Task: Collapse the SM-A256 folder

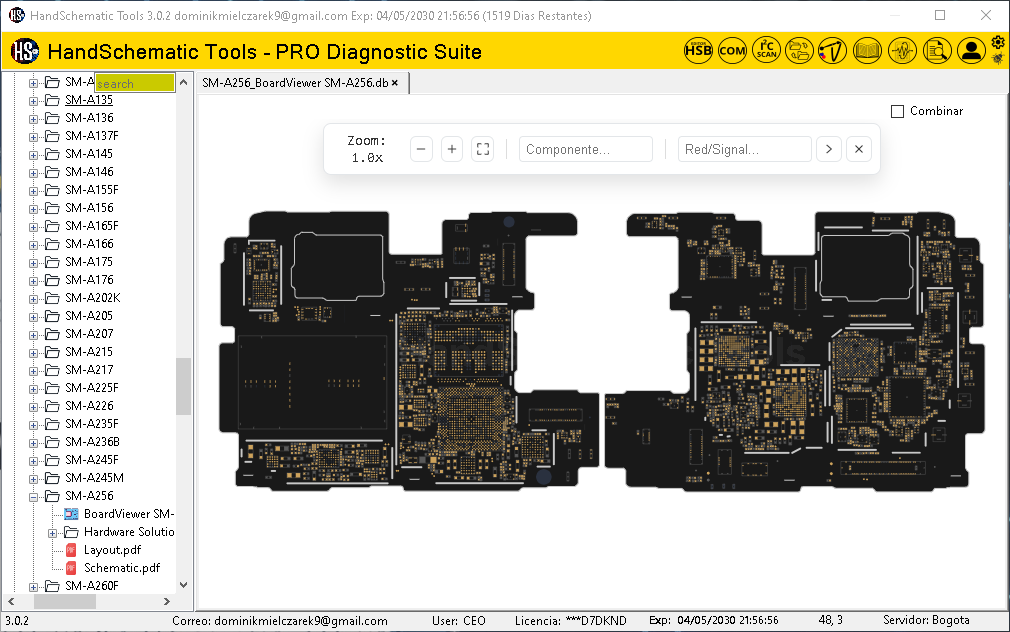Action: coord(33,497)
